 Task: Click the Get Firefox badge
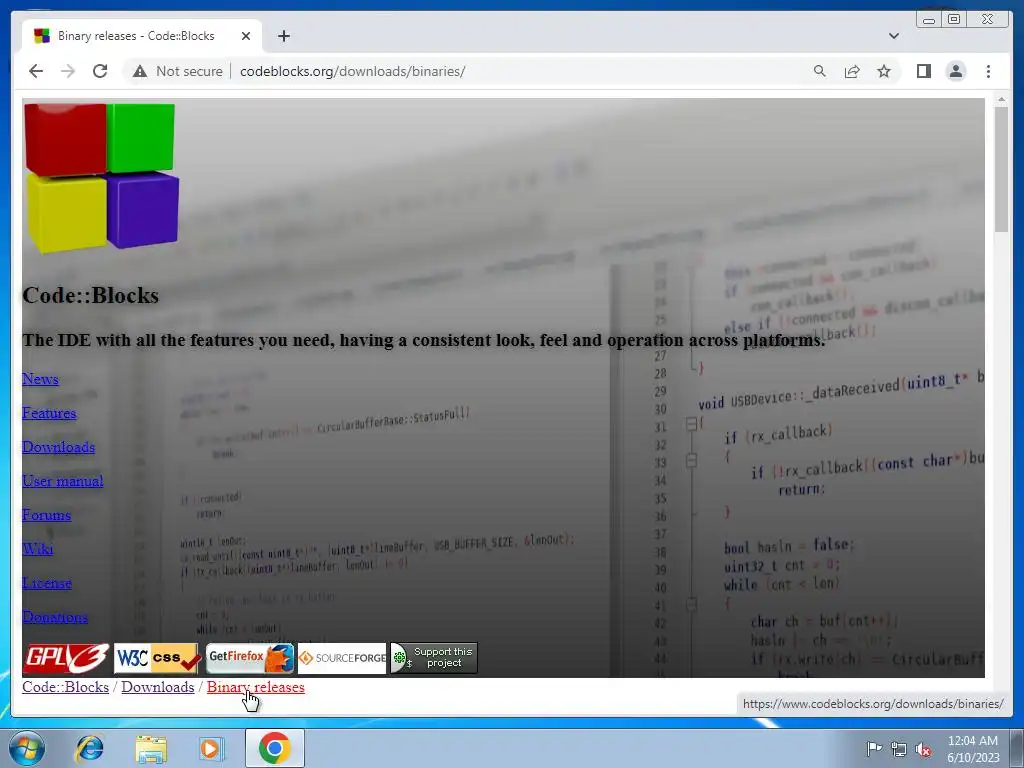[x=250, y=658]
